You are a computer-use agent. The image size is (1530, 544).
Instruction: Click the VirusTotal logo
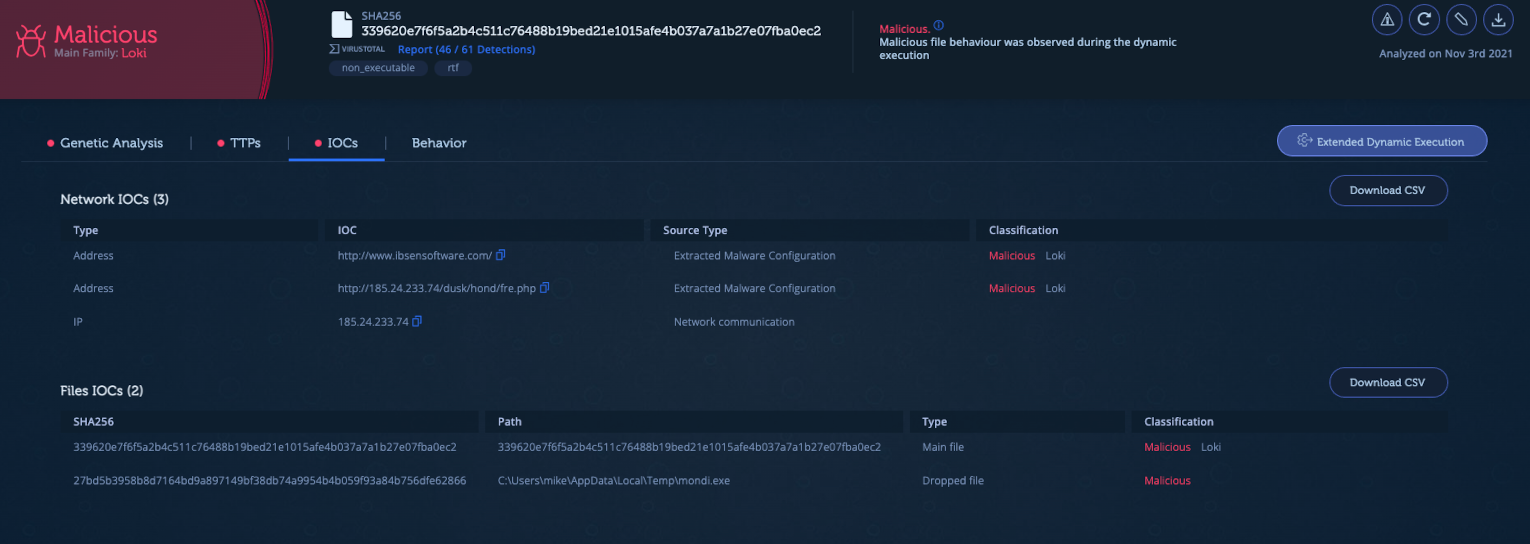pyautogui.click(x=357, y=49)
